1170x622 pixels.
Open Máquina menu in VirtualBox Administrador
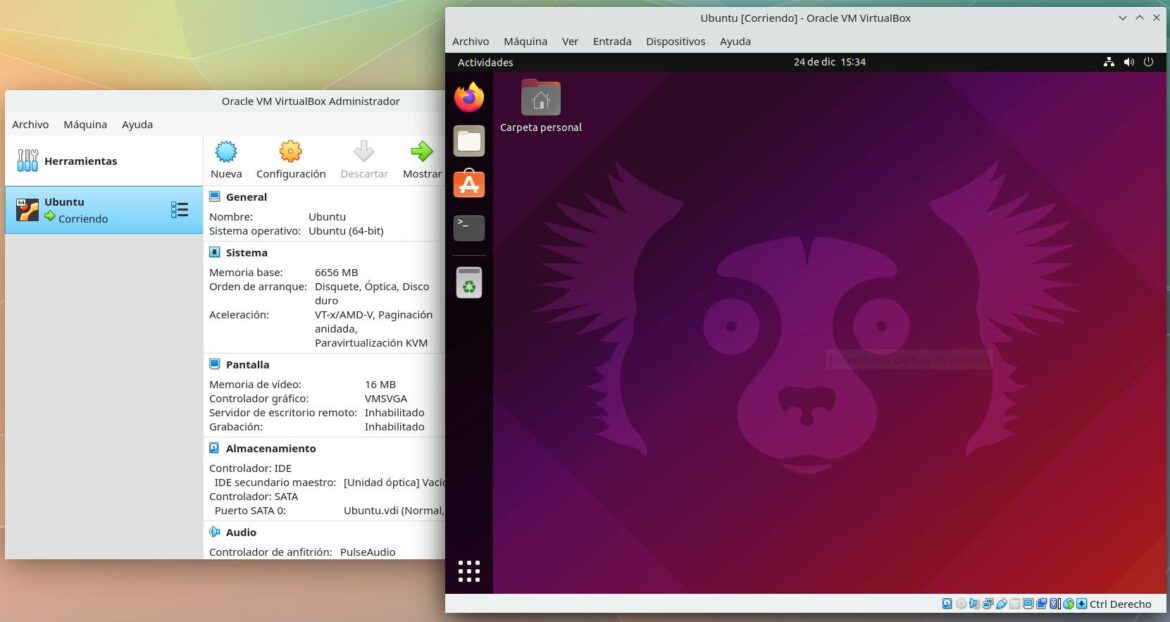pyautogui.click(x=85, y=125)
